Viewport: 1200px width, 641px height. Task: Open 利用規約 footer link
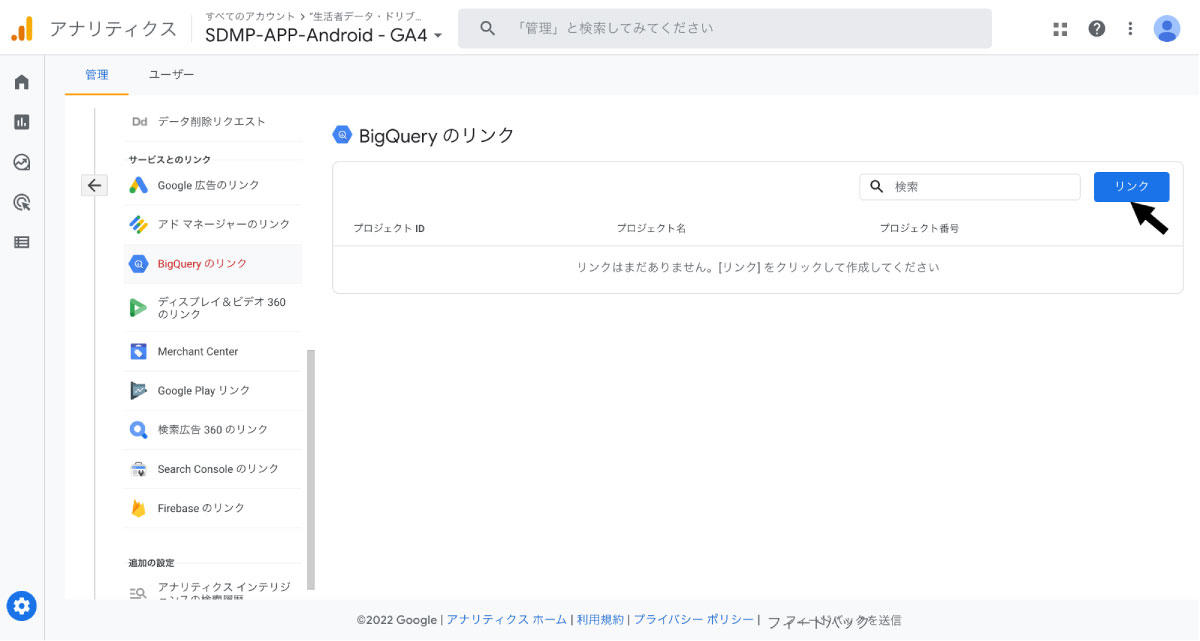pos(600,620)
